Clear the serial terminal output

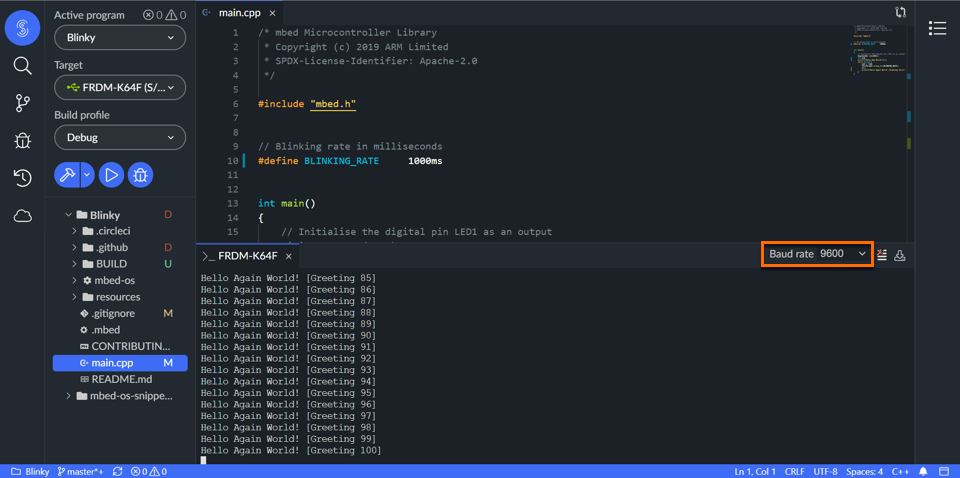click(x=882, y=255)
